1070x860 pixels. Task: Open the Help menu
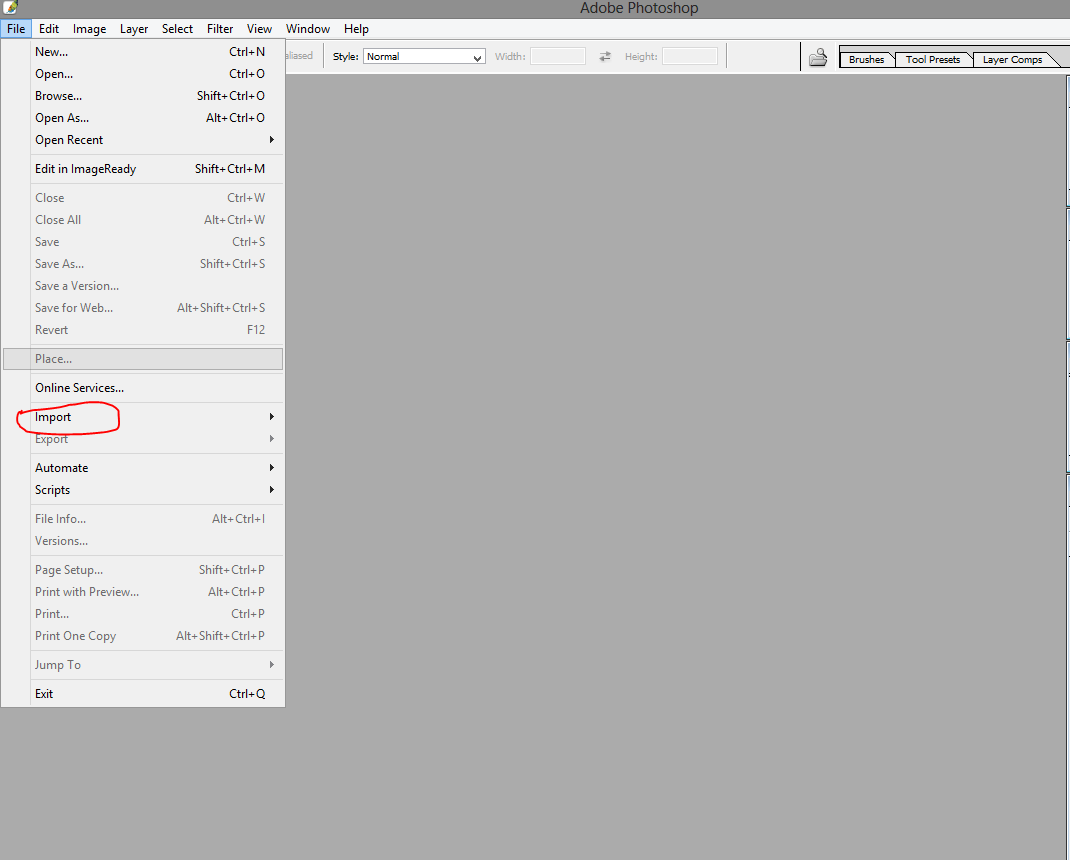coord(356,29)
